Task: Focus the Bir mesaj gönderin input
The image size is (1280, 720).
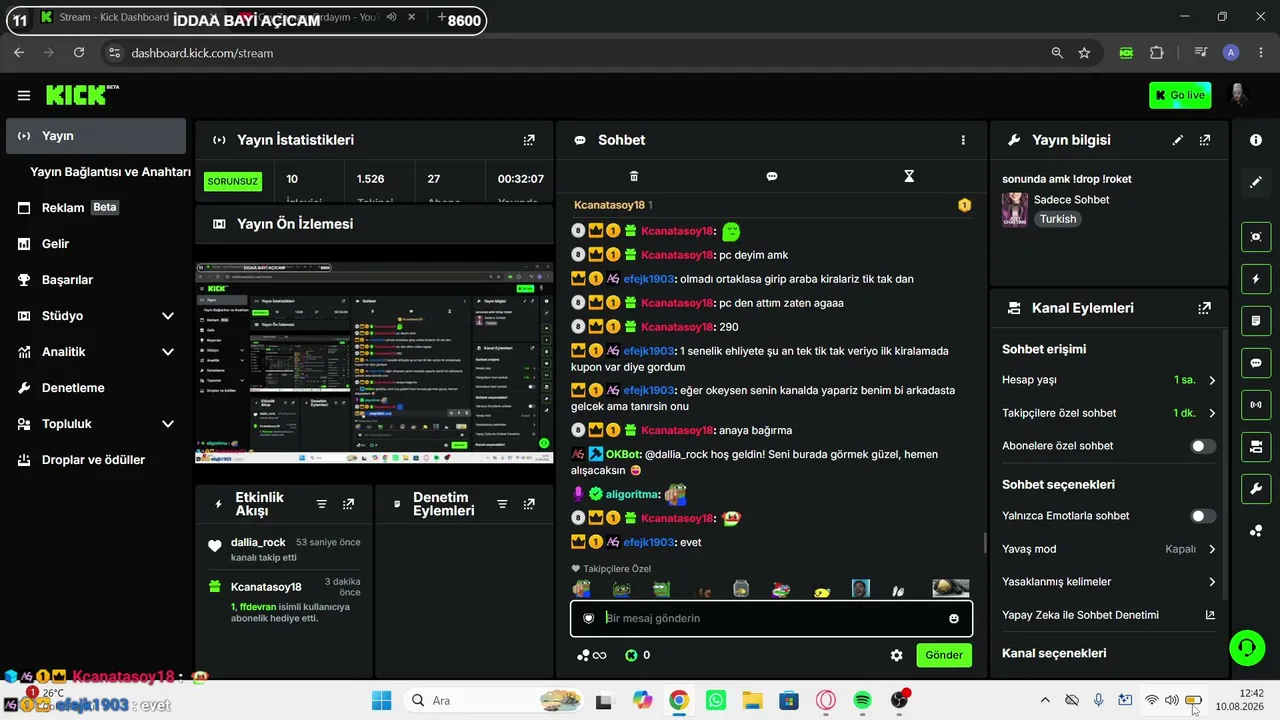Action: pyautogui.click(x=770, y=618)
